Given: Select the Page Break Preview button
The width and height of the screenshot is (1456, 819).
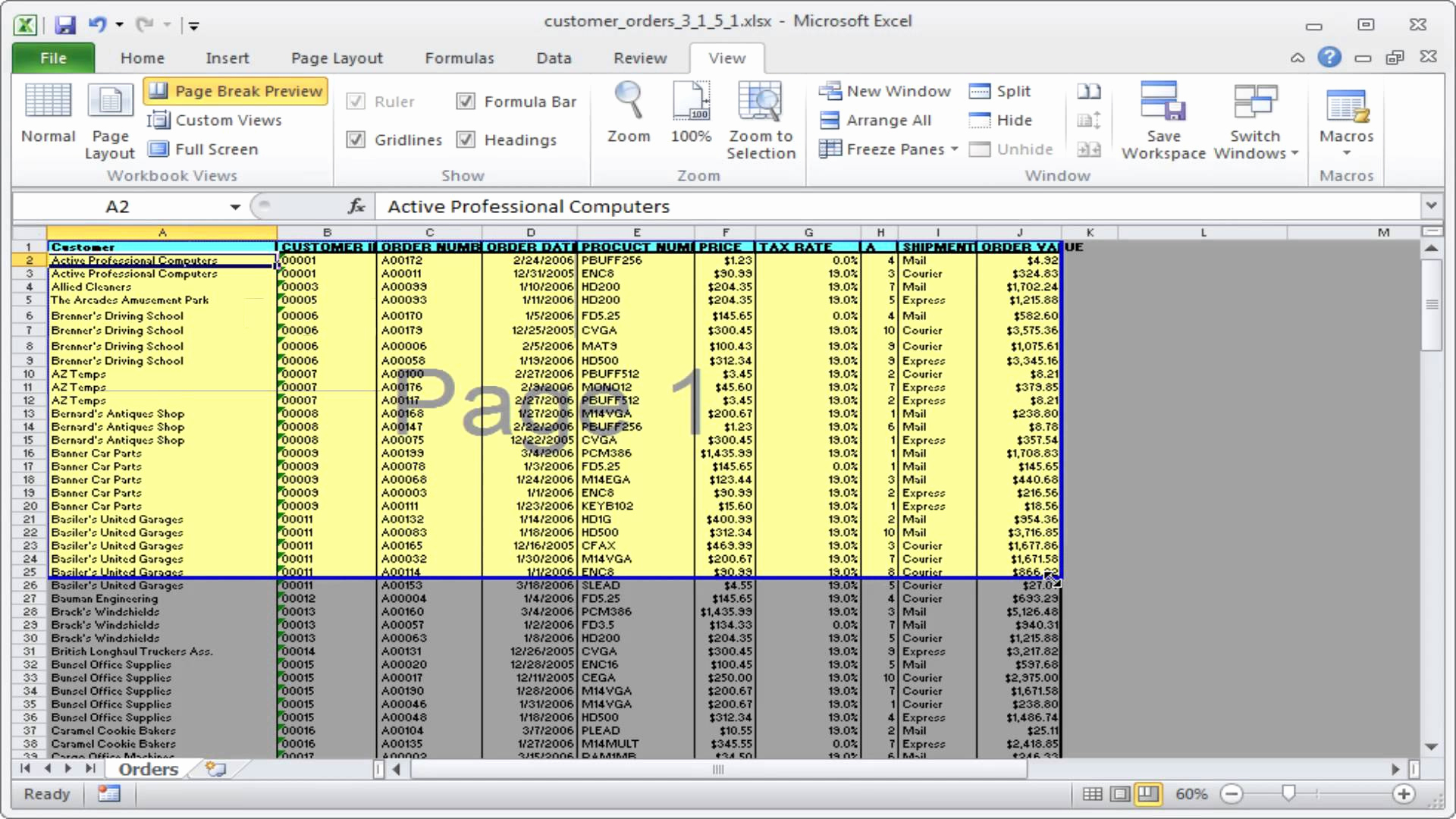Looking at the screenshot, I should (235, 90).
